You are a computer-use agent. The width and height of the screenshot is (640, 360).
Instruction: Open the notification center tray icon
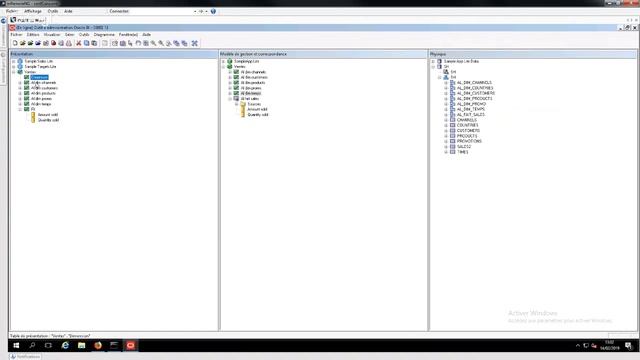[x=629, y=346]
